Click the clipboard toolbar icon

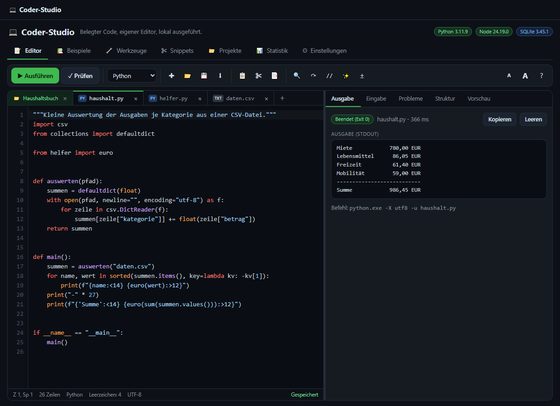(x=242, y=76)
